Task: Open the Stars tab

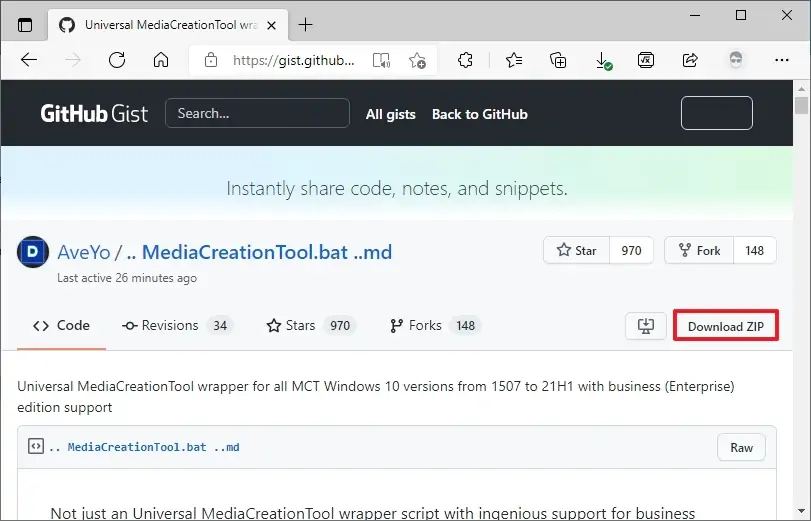Action: click(x=311, y=325)
